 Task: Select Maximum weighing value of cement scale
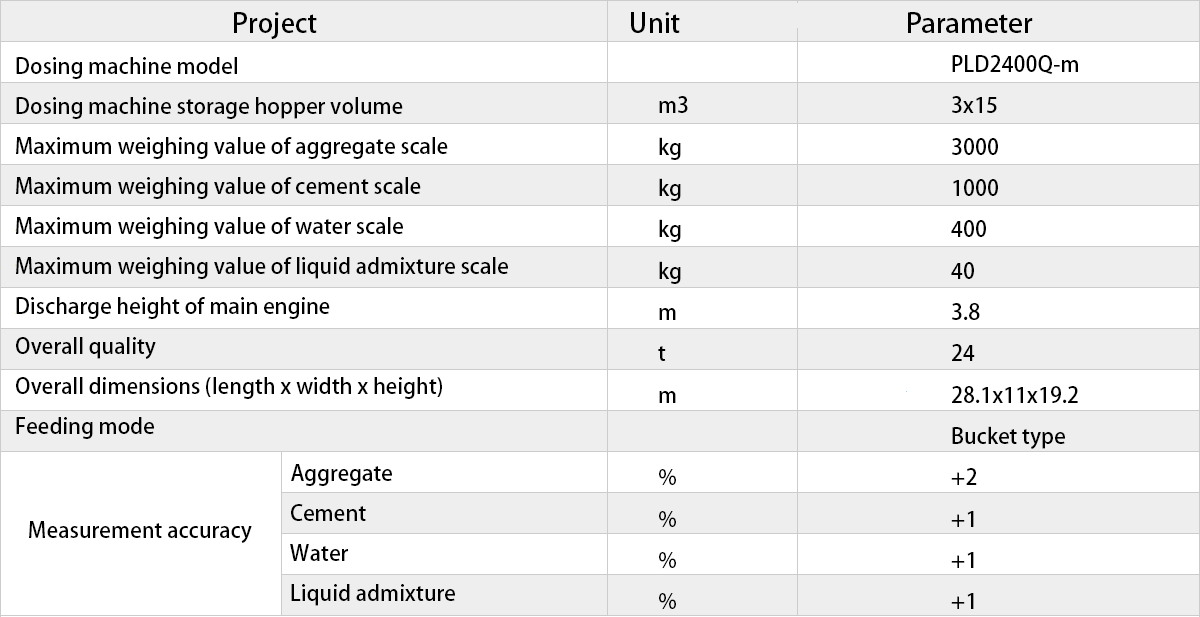coord(218,187)
